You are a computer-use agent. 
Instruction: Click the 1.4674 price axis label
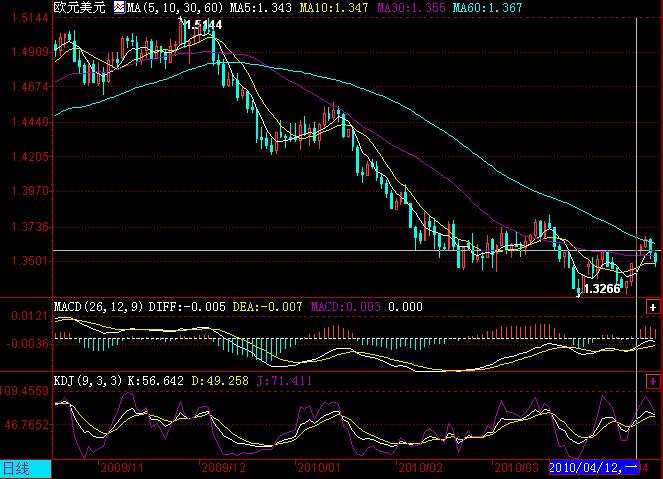(30, 87)
